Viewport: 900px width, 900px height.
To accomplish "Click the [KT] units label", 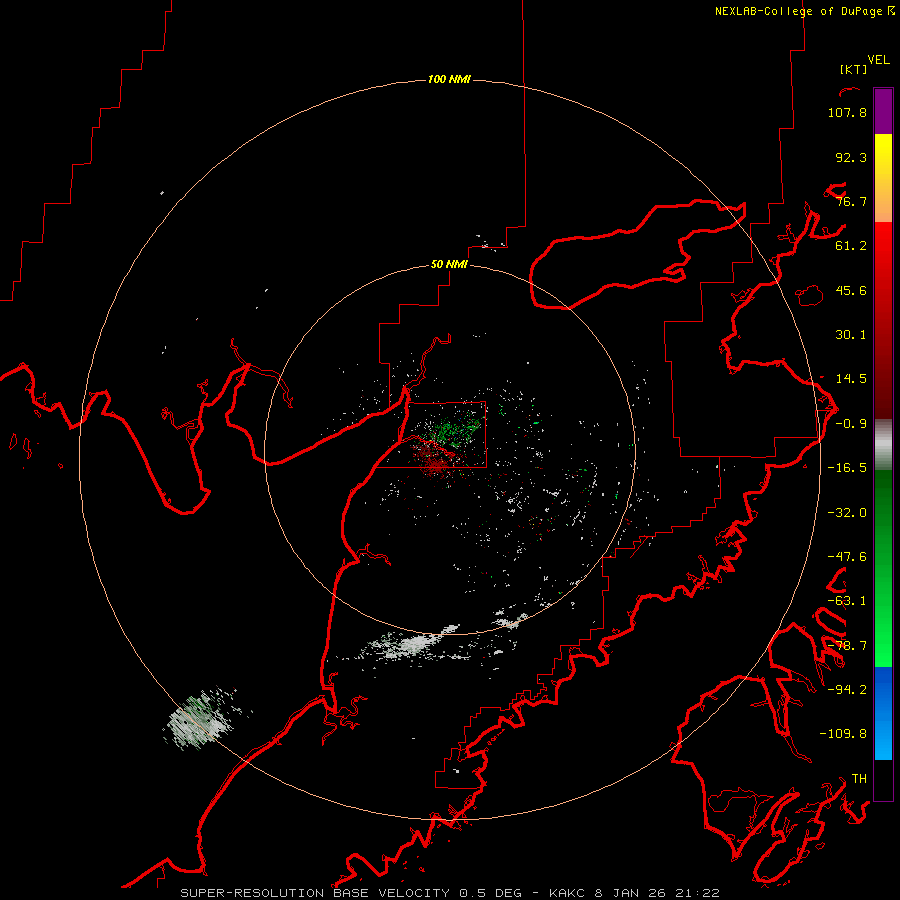I will [853, 69].
